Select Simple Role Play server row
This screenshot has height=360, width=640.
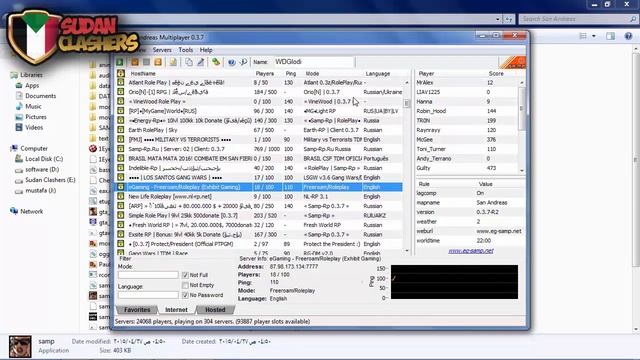coord(260,215)
